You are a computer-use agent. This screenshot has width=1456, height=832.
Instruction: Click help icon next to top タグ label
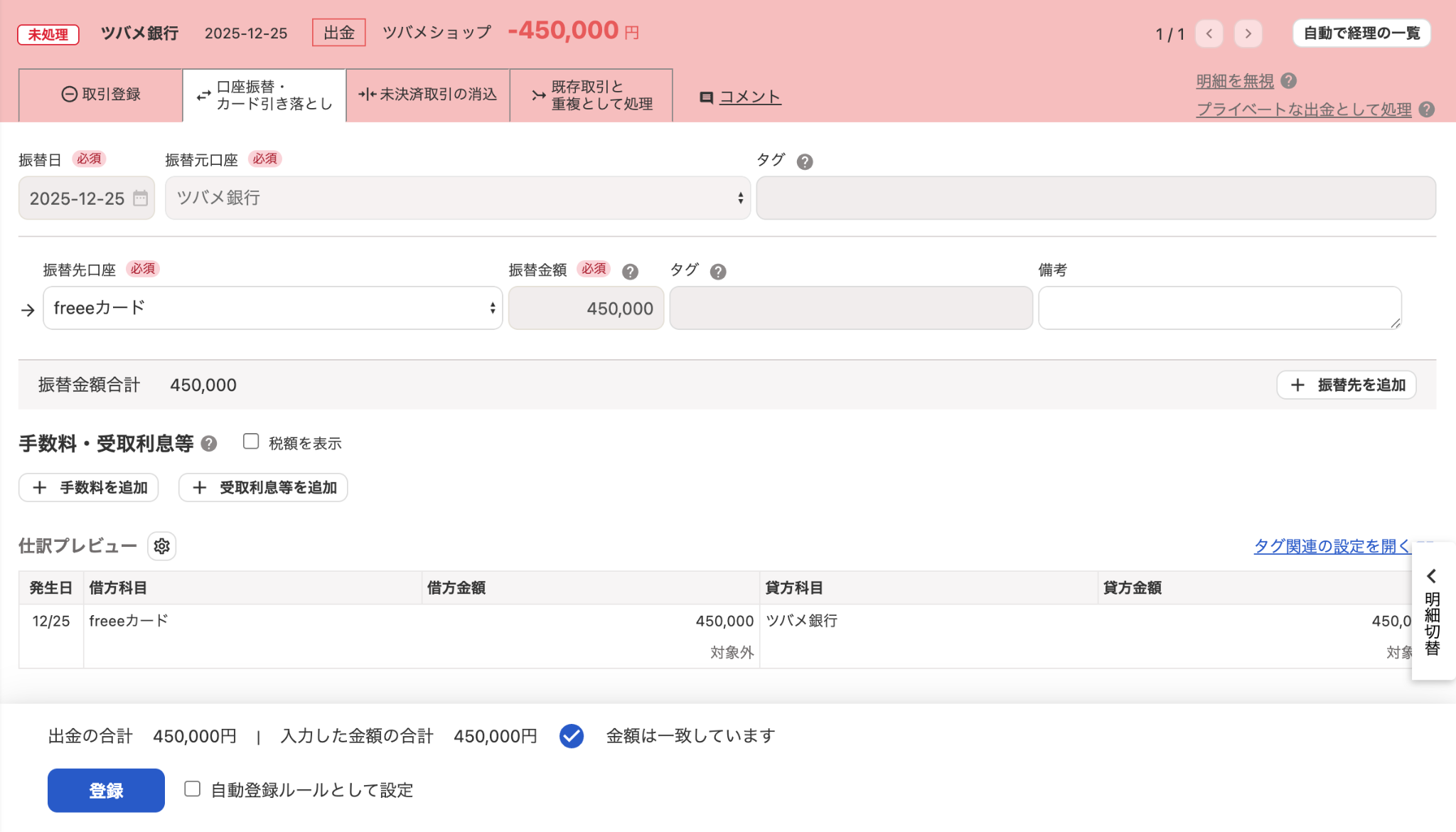coord(805,161)
